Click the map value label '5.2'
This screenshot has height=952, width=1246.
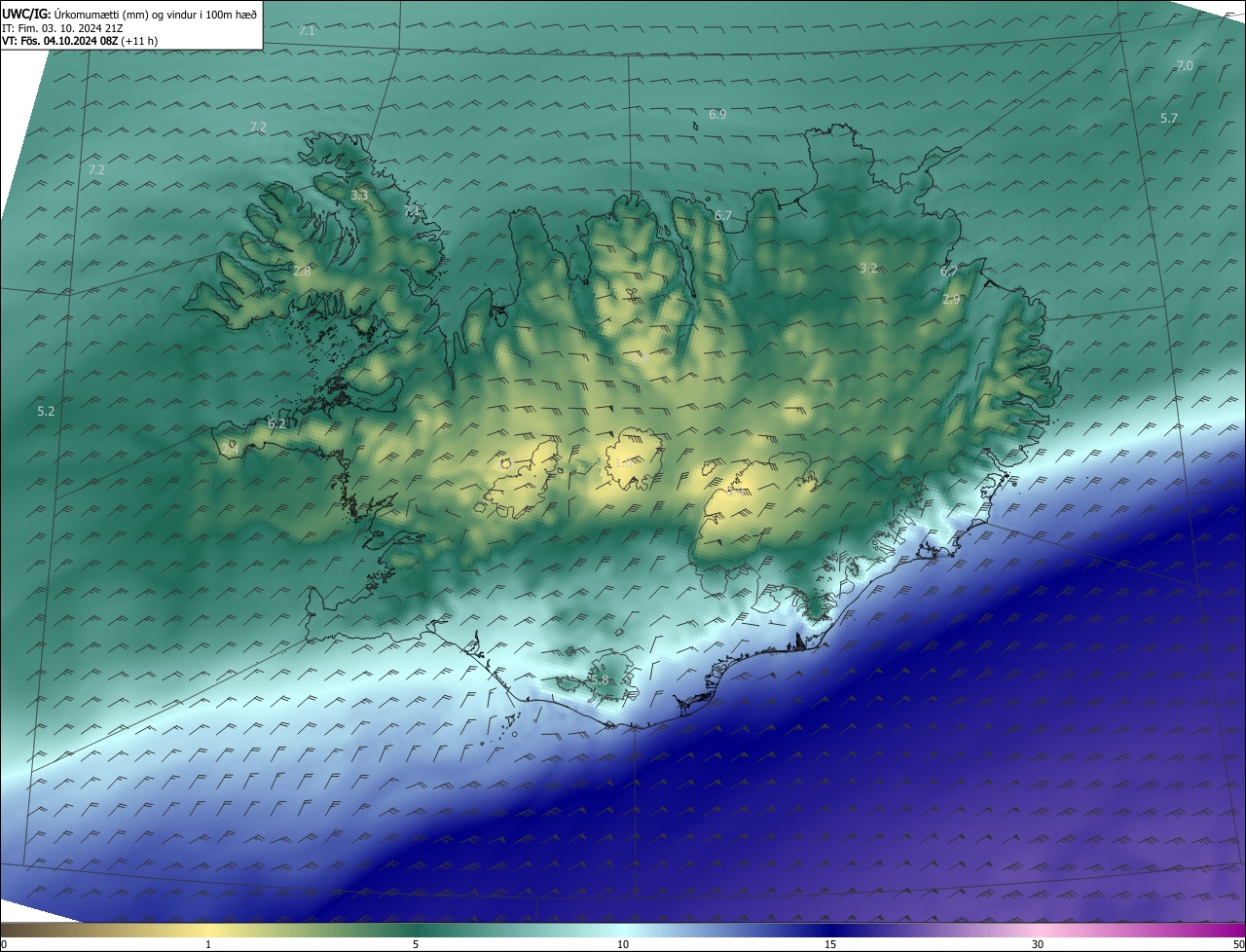point(46,412)
